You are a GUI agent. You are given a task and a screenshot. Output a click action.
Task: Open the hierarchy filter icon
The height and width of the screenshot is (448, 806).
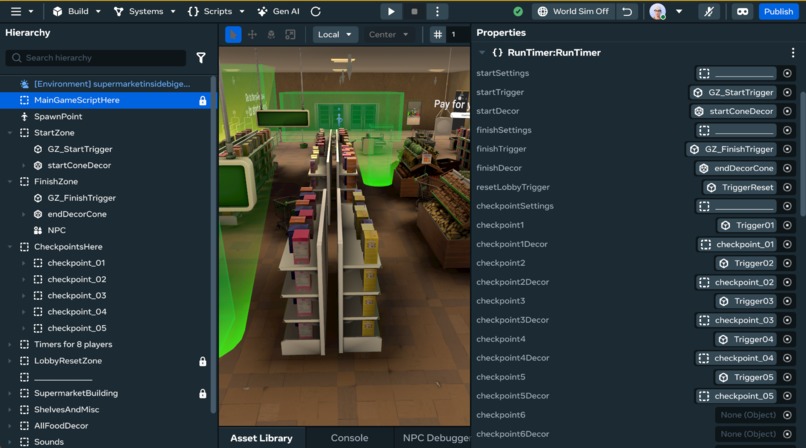pos(201,58)
